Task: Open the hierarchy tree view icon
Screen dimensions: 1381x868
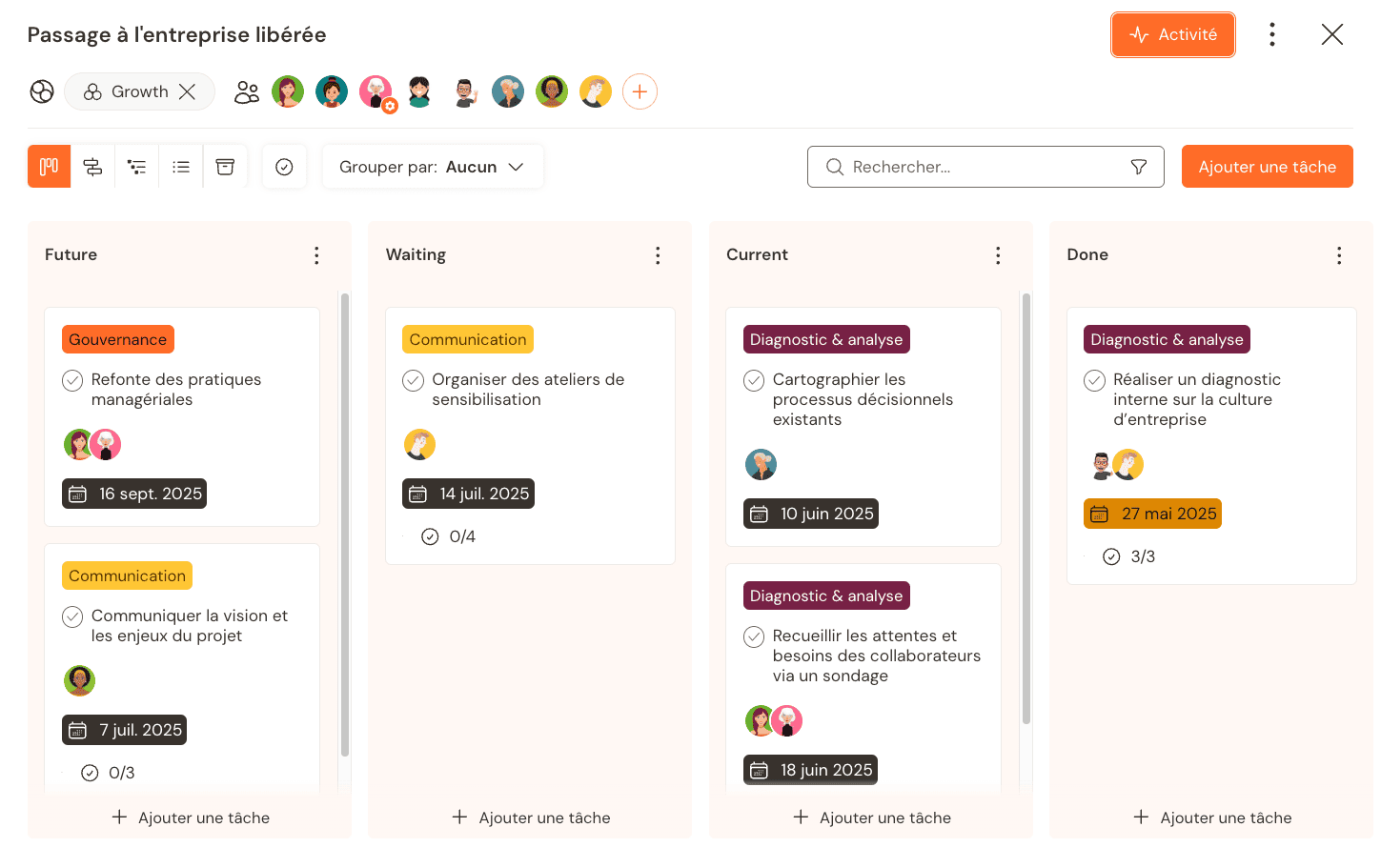Action: [x=136, y=166]
